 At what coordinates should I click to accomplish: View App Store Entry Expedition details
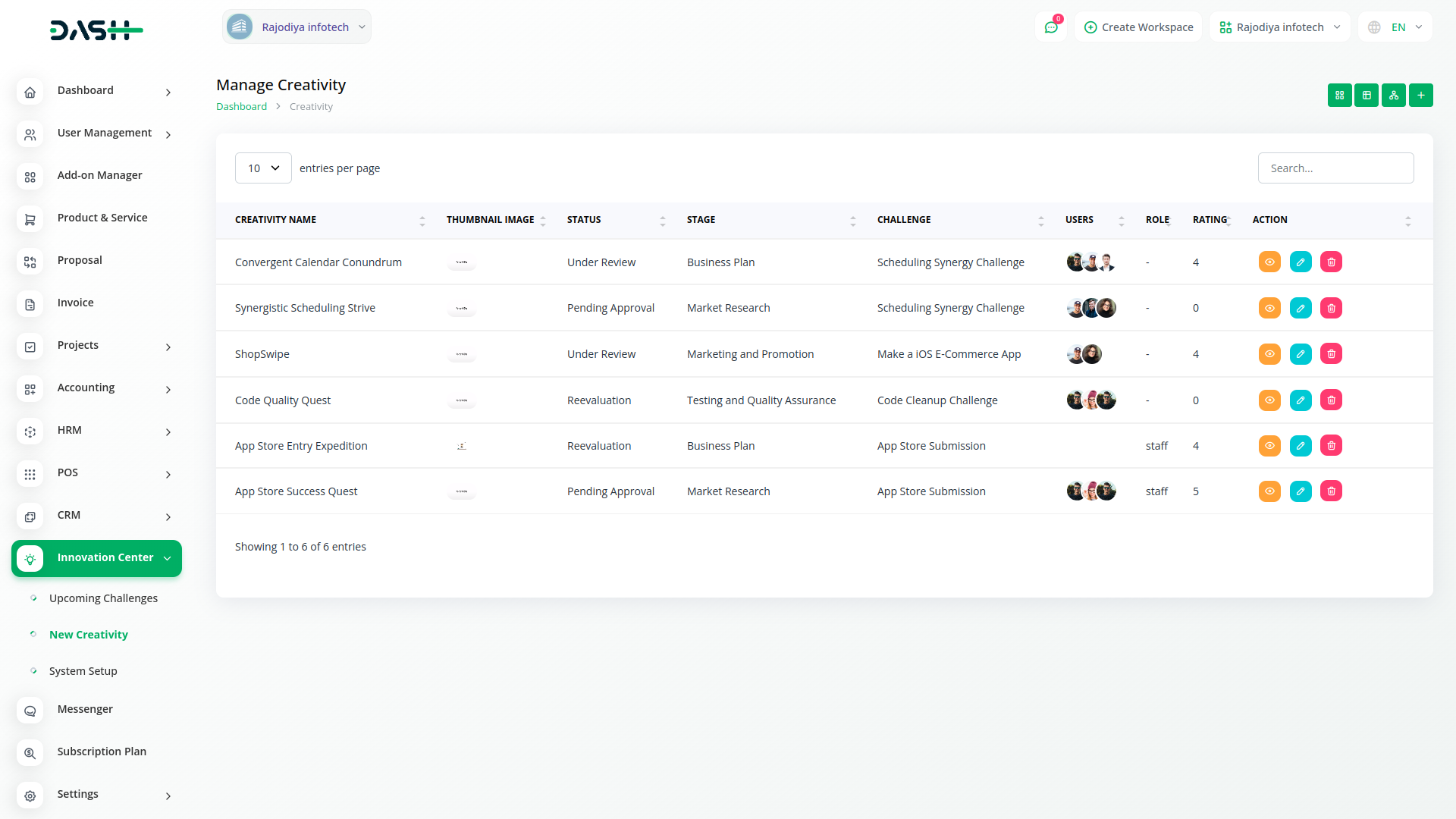coord(1269,446)
